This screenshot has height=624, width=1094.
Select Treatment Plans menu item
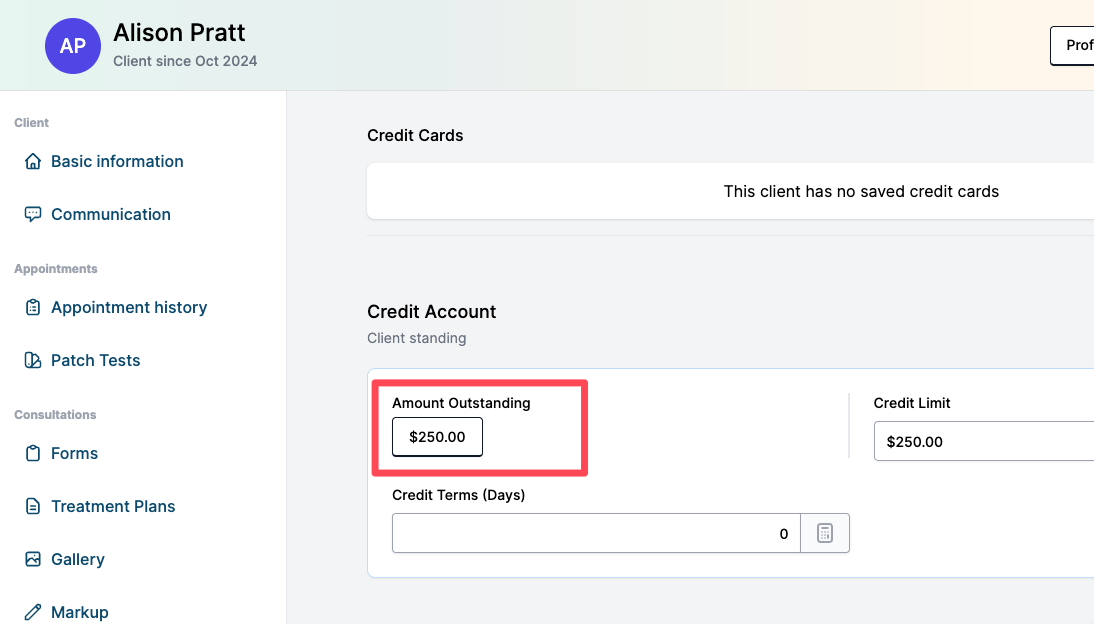tap(113, 506)
